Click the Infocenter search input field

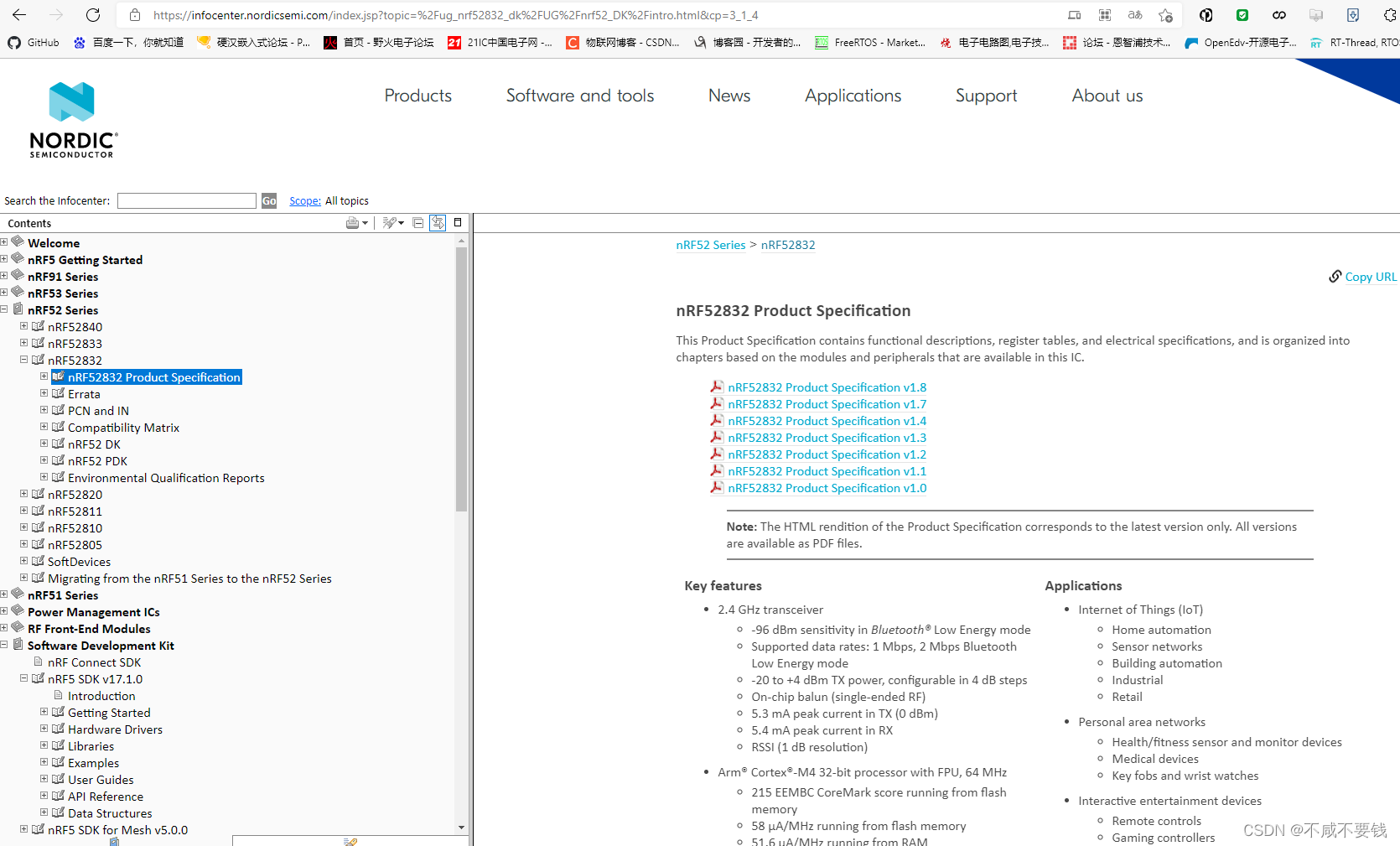tap(187, 200)
